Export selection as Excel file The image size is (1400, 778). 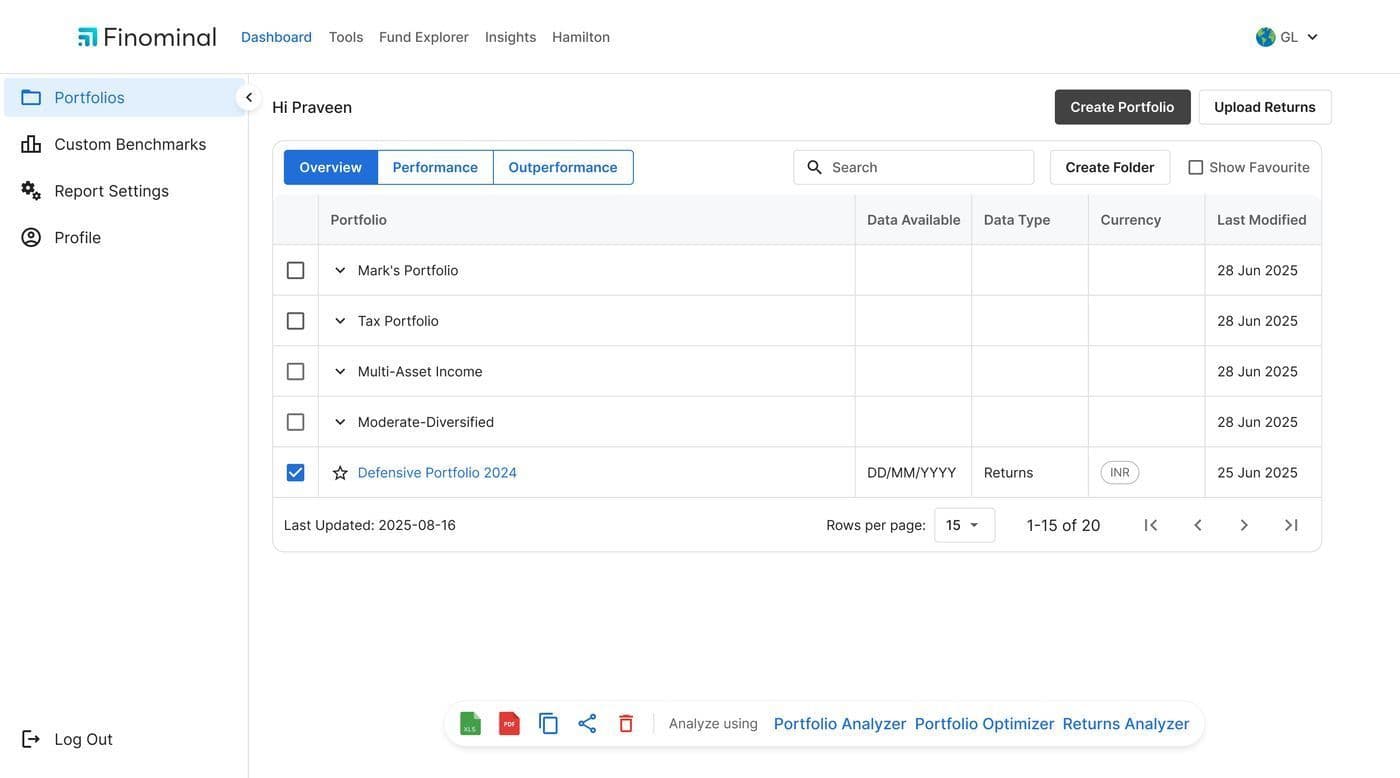[x=470, y=723]
